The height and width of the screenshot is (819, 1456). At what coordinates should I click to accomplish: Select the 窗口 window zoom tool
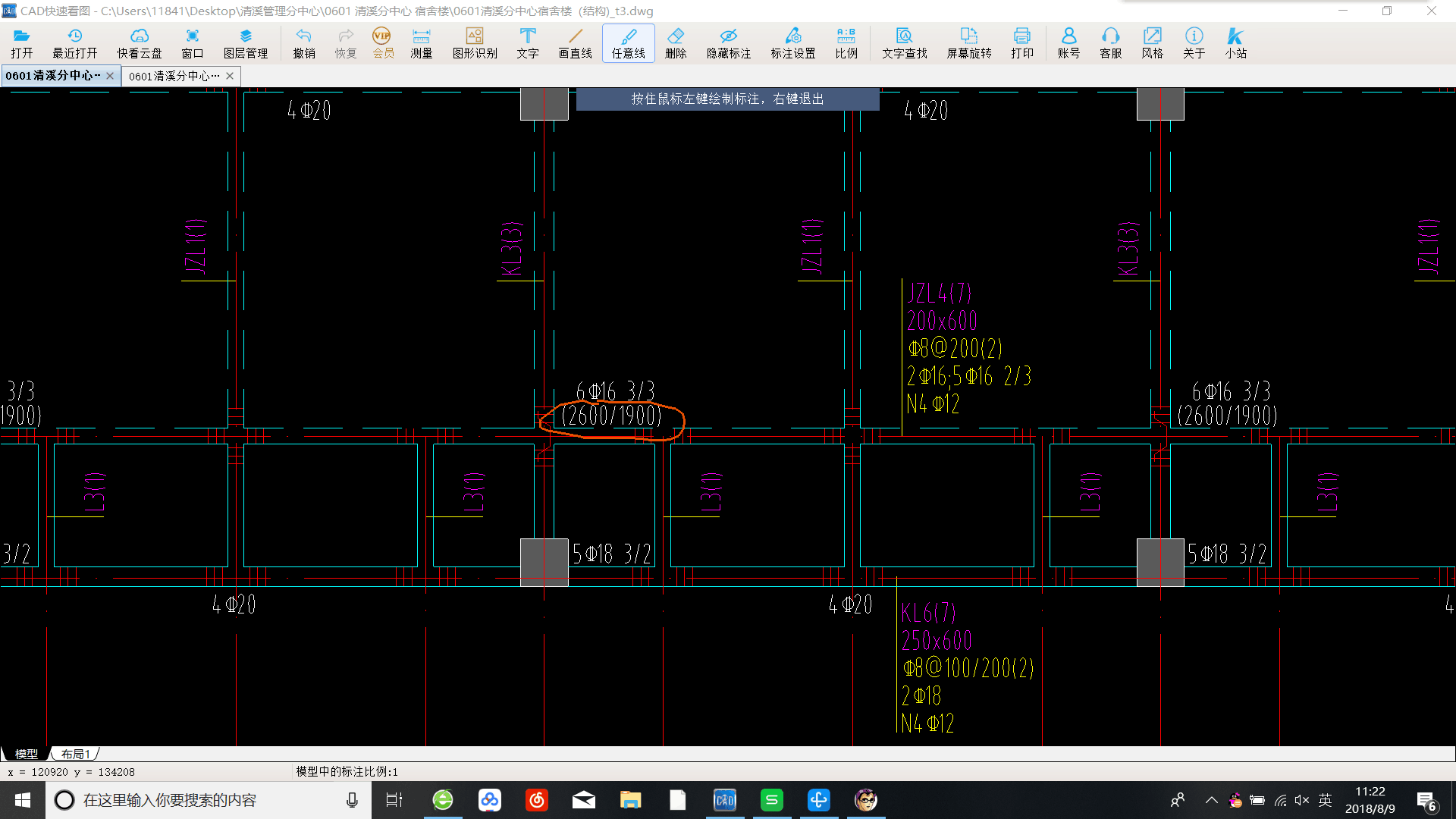pos(193,43)
